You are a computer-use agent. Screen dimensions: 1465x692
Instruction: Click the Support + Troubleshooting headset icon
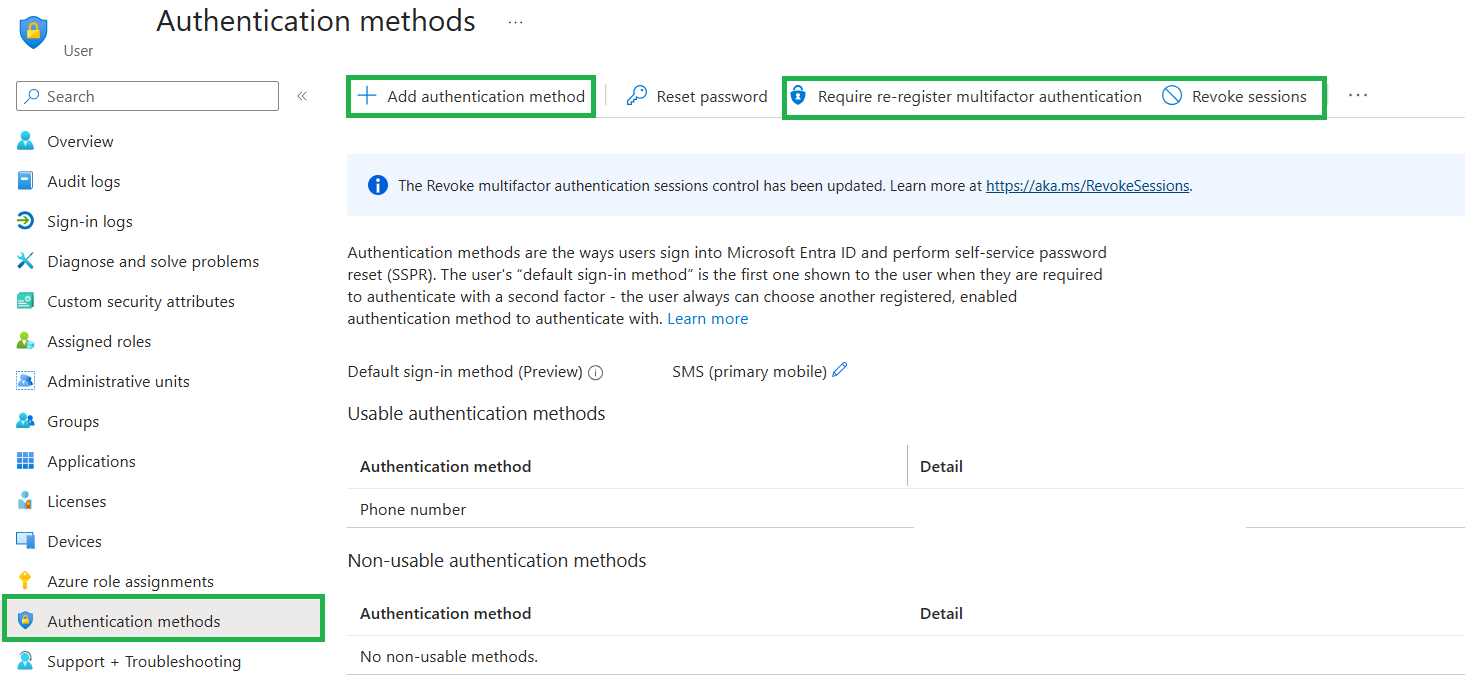tap(26, 661)
